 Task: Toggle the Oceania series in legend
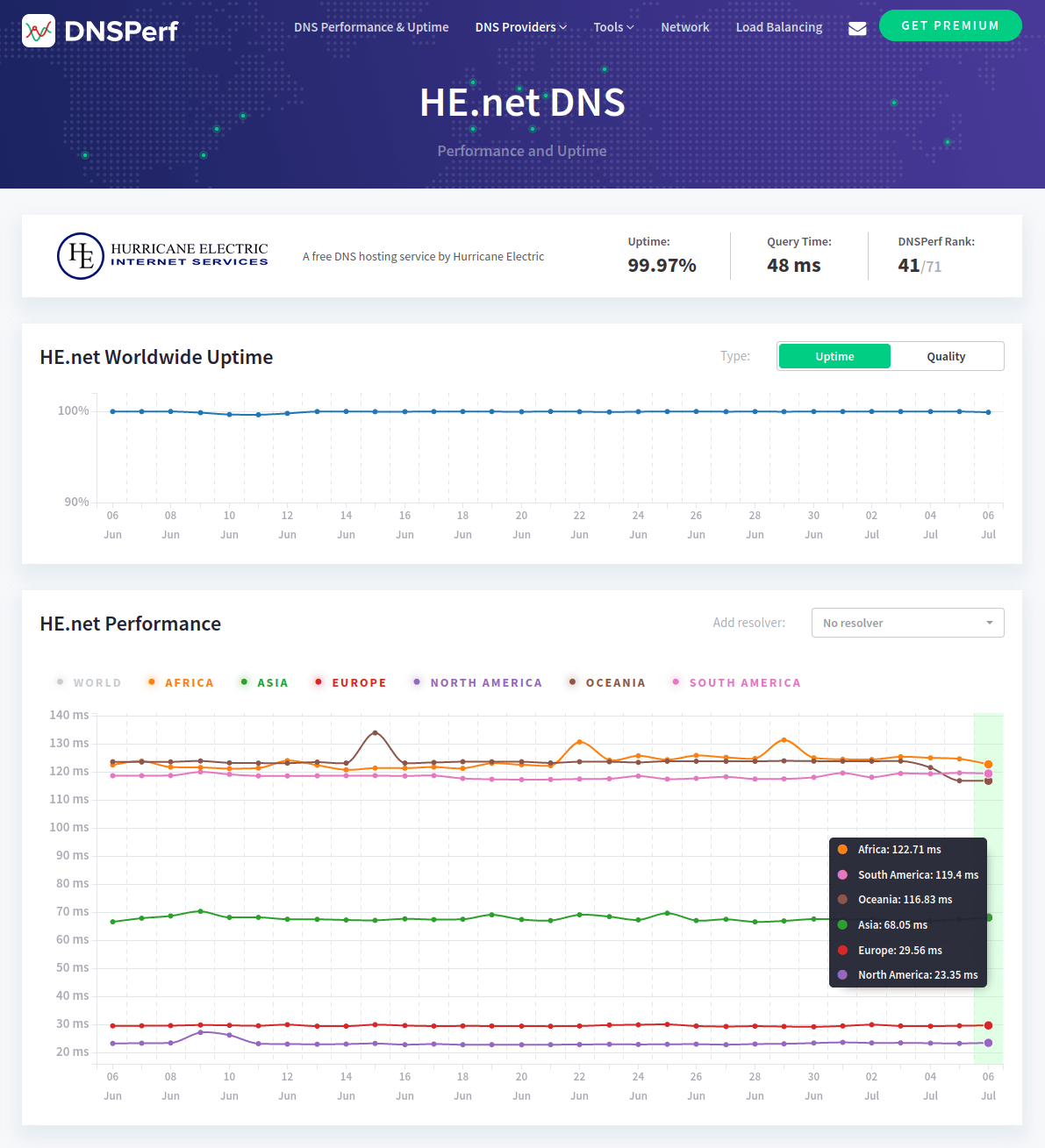pos(607,682)
